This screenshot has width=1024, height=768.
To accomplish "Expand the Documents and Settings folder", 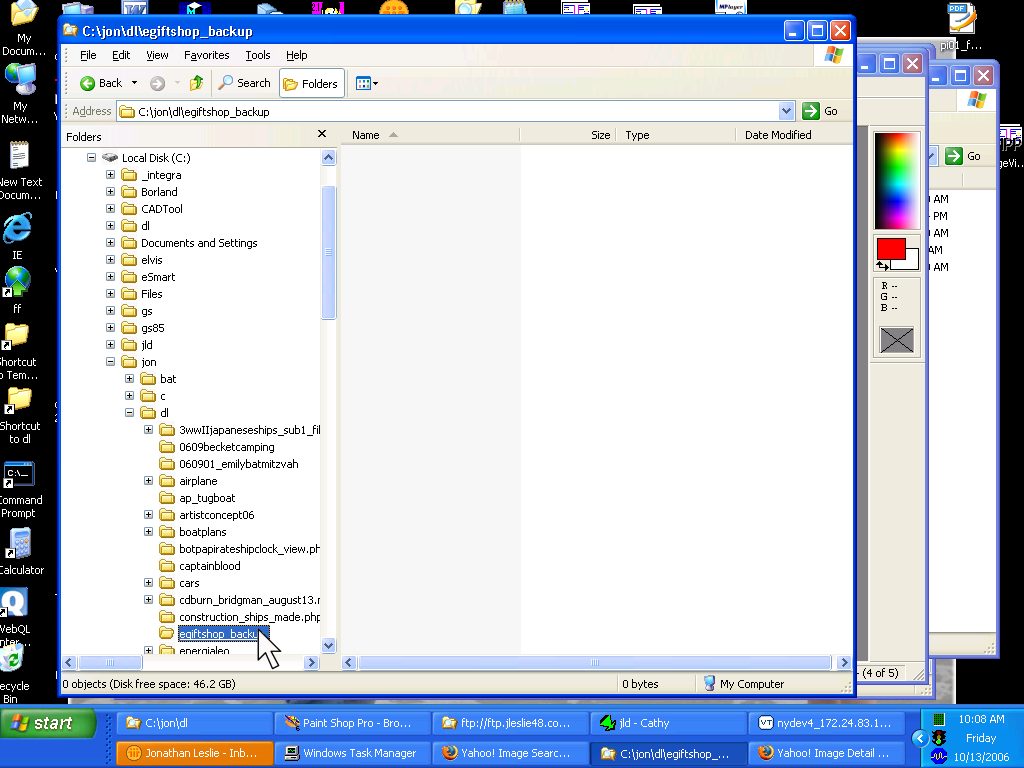I will [111, 243].
